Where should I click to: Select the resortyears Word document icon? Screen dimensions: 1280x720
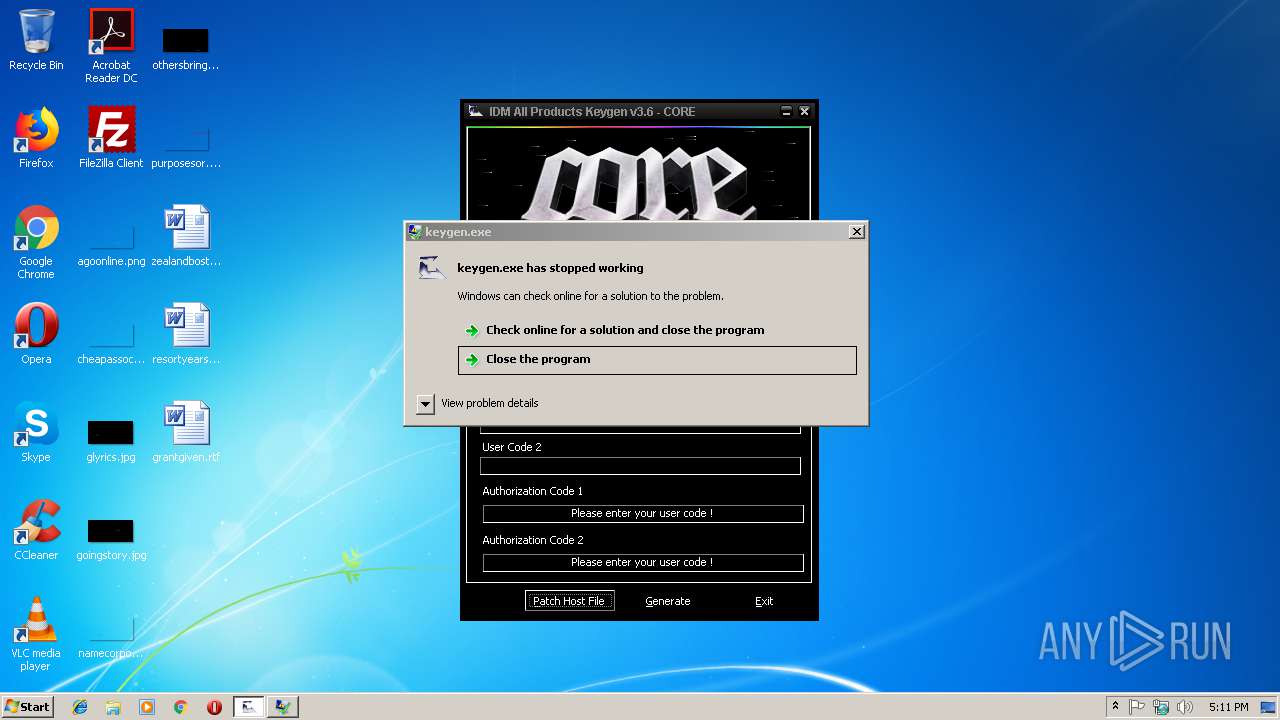186,334
